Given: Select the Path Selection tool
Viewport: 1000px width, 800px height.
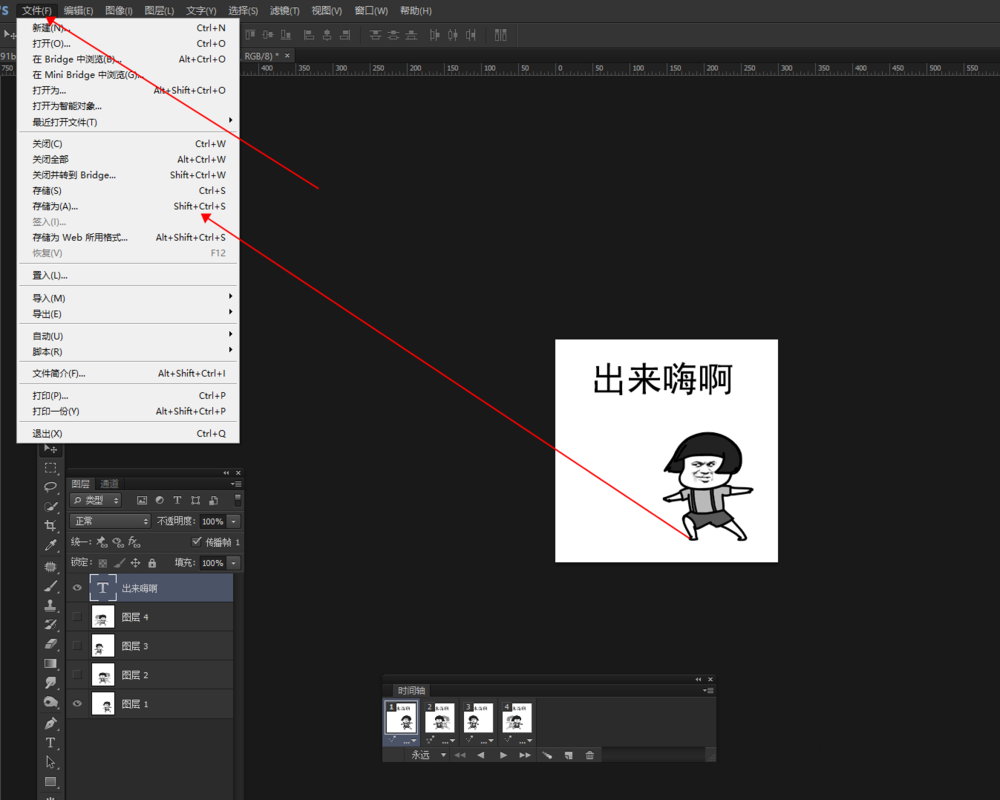Looking at the screenshot, I should tap(50, 762).
